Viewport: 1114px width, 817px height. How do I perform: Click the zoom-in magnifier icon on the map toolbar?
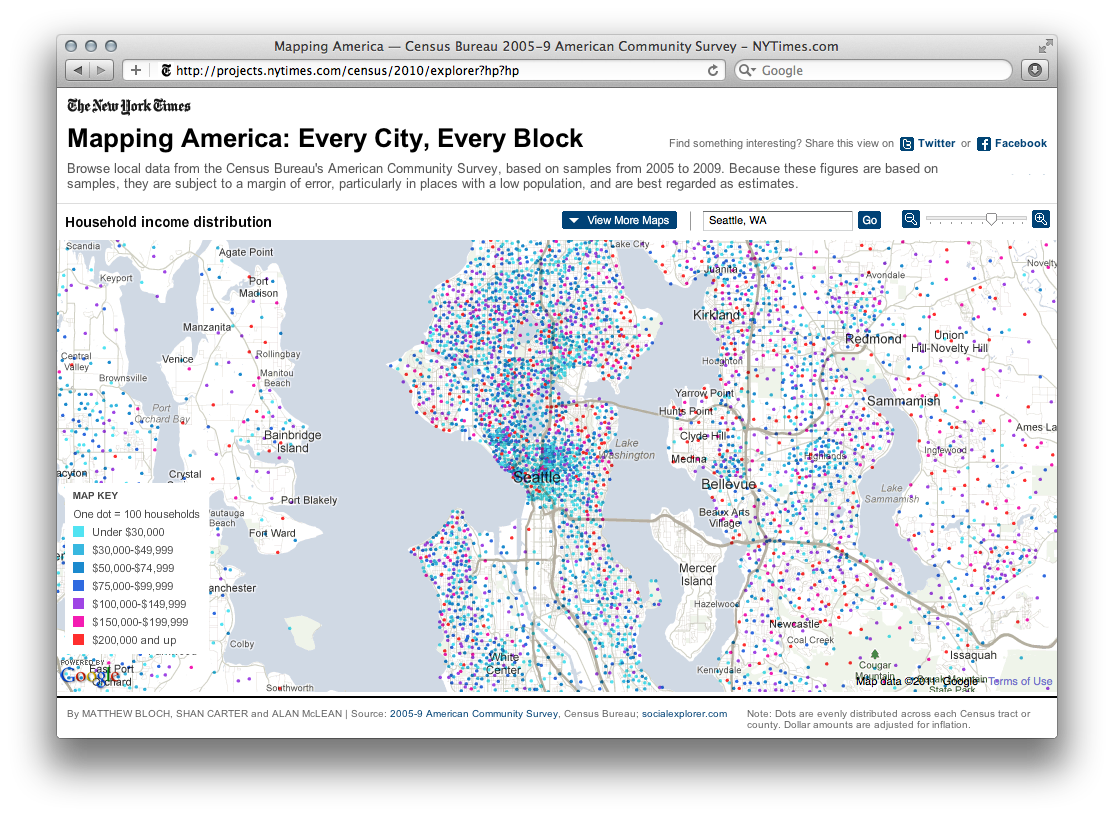tap(1040, 218)
